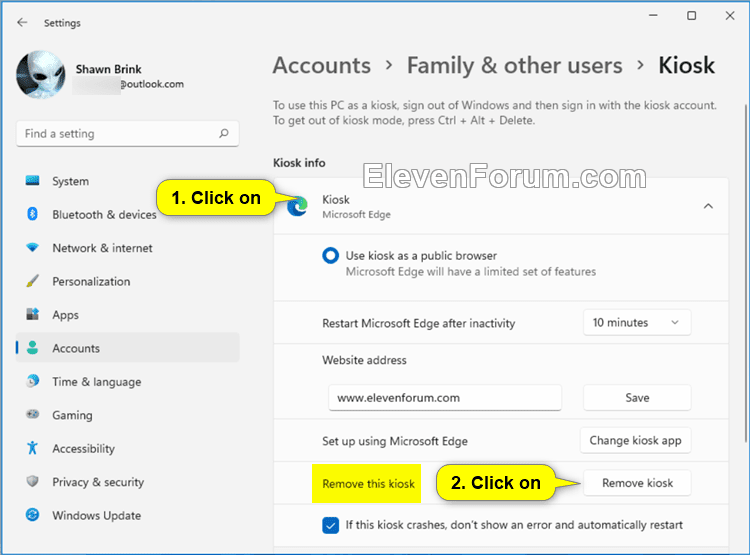Open Time & language settings

(127, 381)
